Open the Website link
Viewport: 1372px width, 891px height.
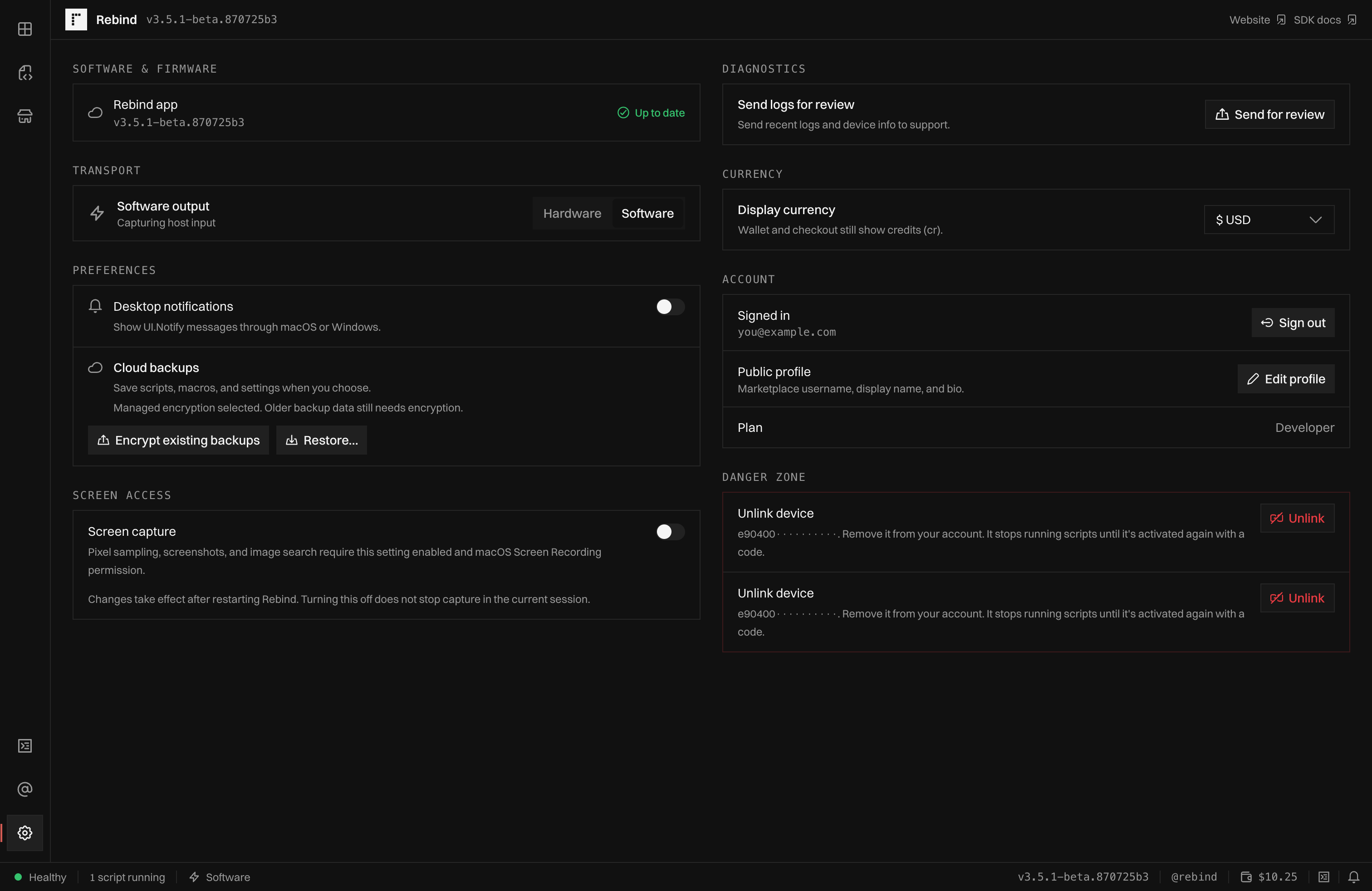(x=1249, y=20)
